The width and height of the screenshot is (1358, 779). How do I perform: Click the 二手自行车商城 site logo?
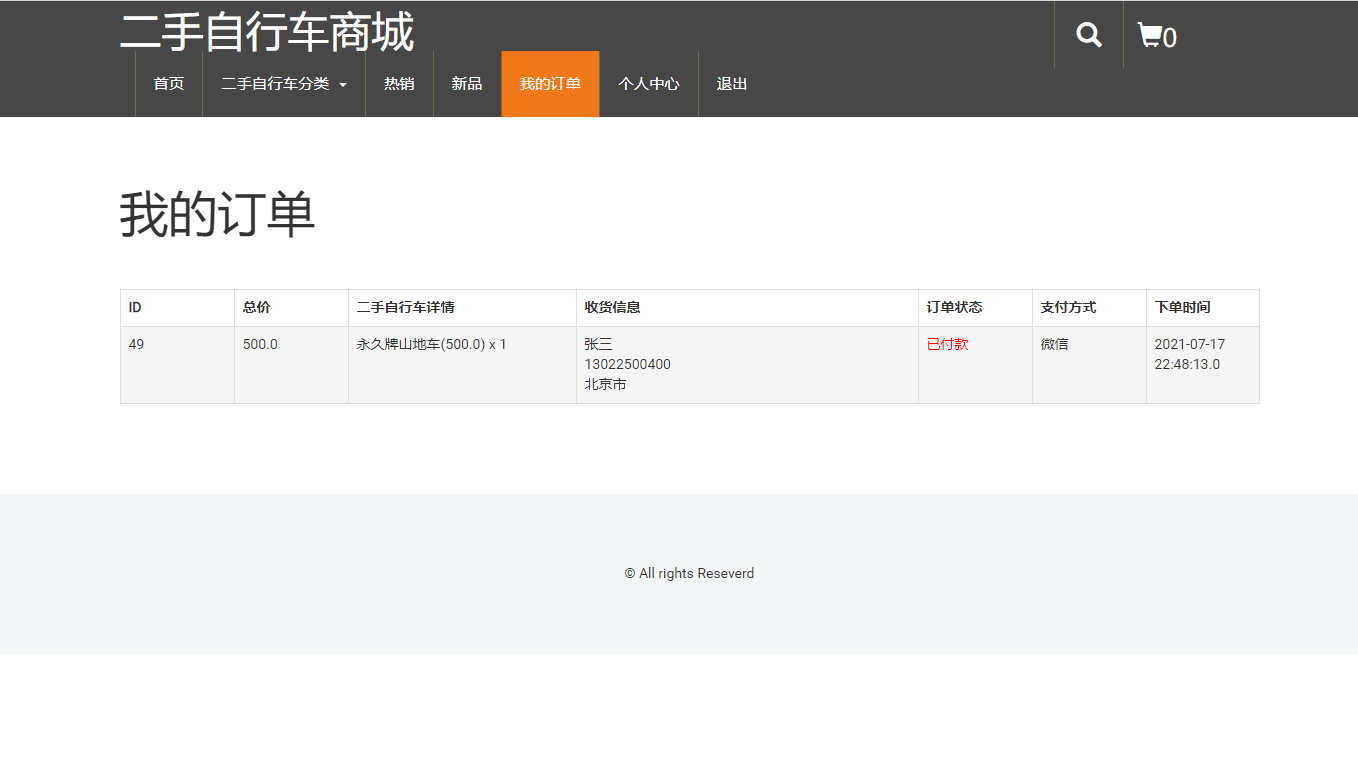268,31
